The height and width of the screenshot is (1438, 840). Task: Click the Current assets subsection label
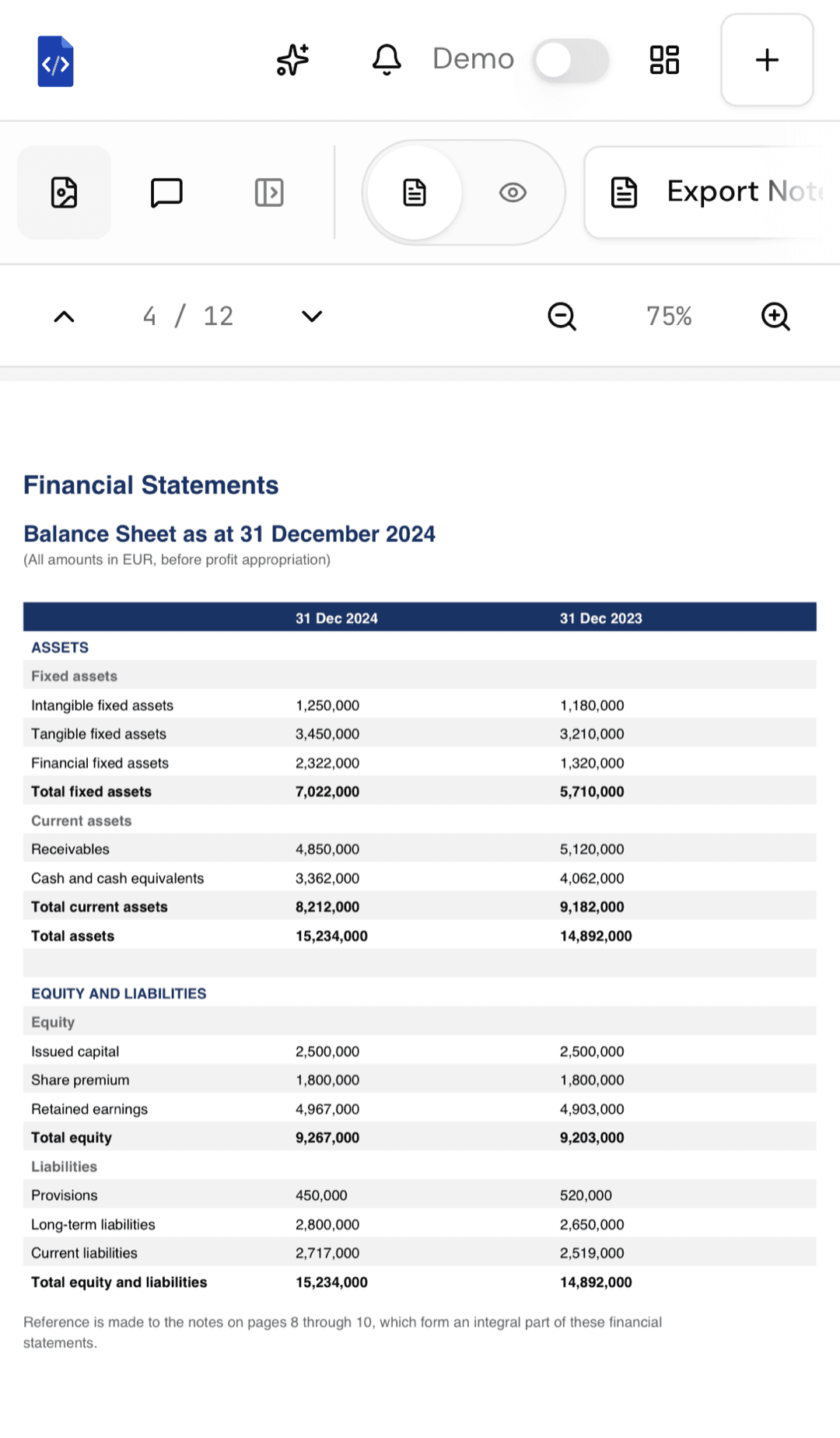[81, 820]
